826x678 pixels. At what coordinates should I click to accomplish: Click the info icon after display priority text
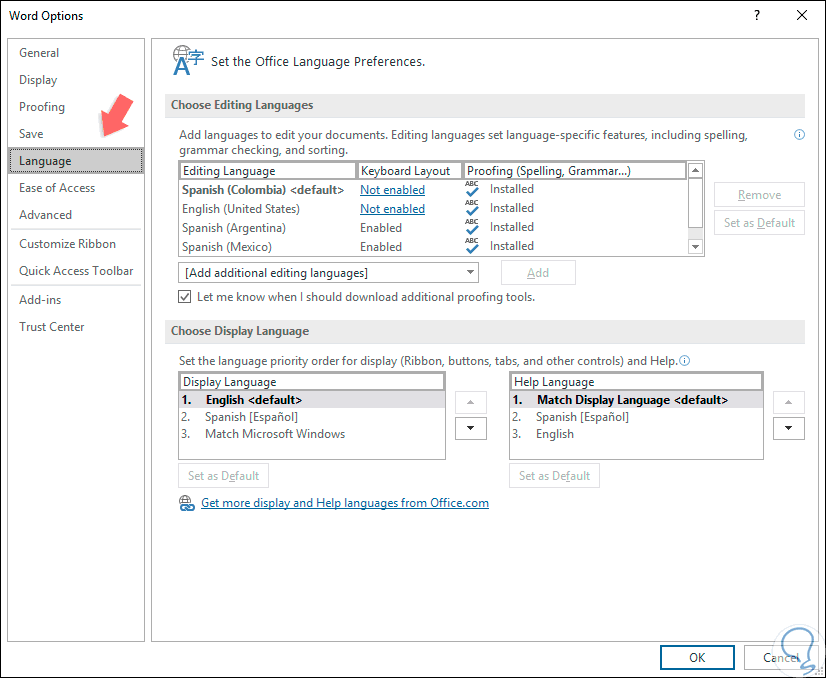[684, 361]
